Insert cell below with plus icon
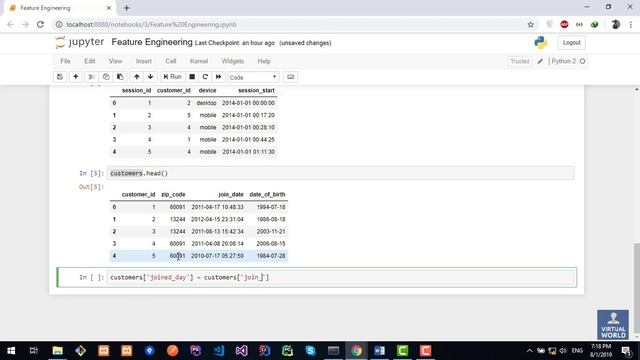The height and width of the screenshot is (360, 640). pyautogui.click(x=76, y=77)
